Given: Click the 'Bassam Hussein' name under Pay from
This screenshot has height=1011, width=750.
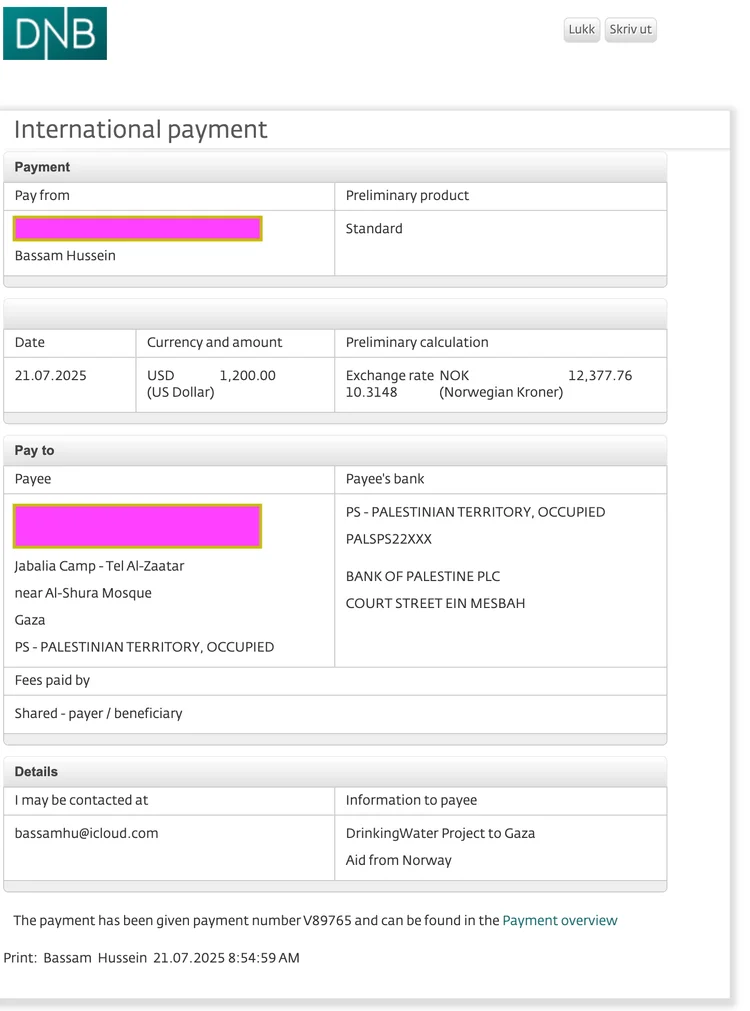Looking at the screenshot, I should (x=65, y=255).
